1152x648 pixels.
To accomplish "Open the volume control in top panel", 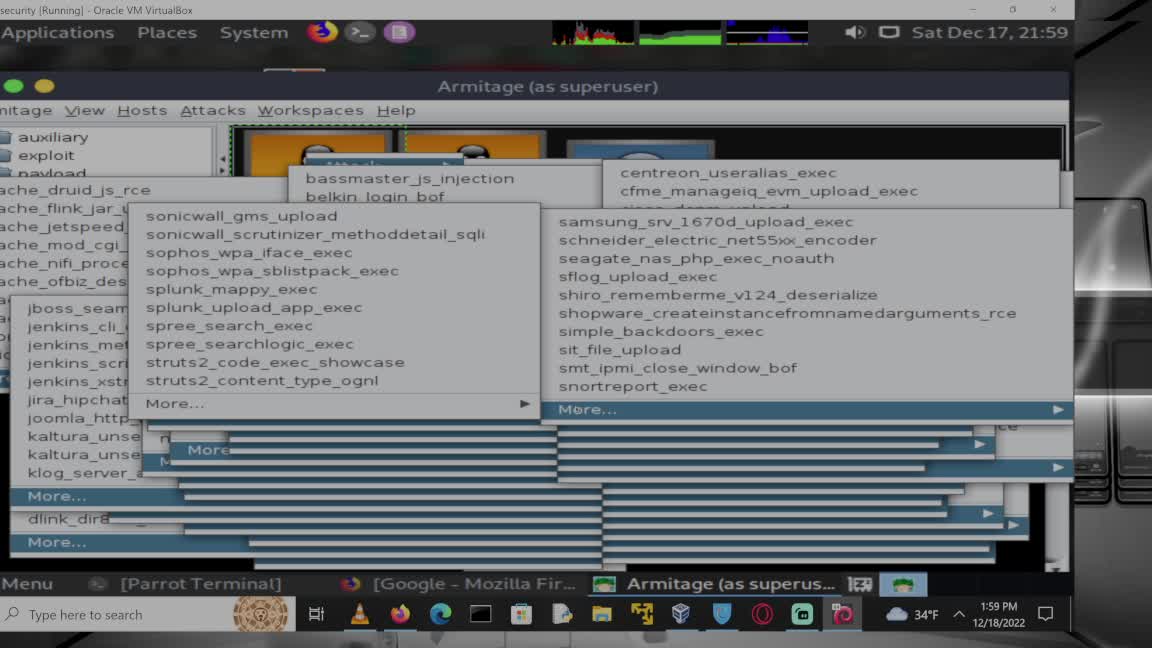I will pos(854,32).
